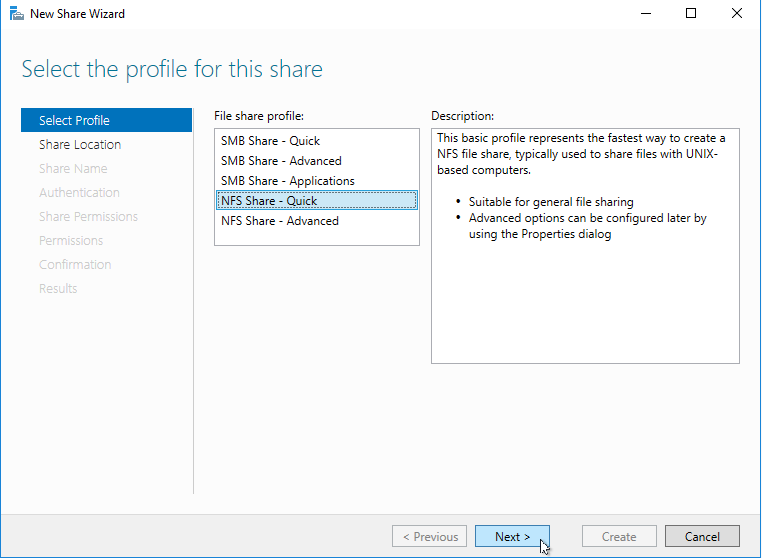Click the Create button
The height and width of the screenshot is (558, 762).
coord(619,536)
